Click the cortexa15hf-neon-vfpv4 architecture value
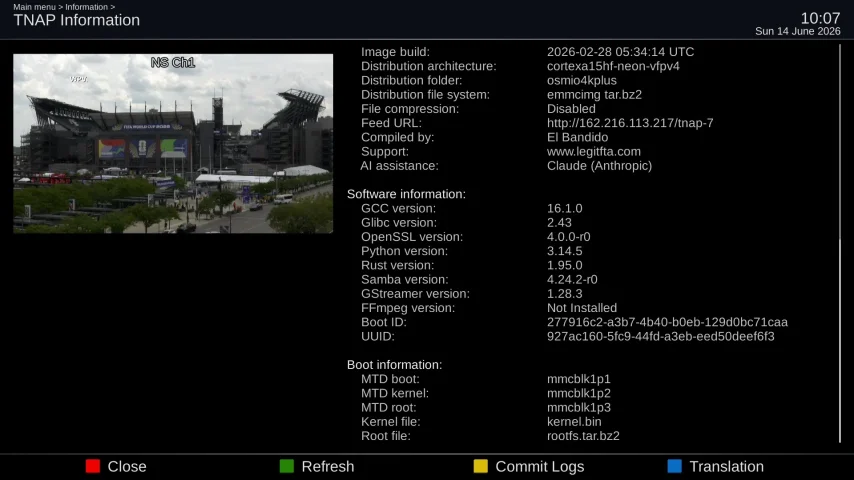This screenshot has width=854, height=480. 613,66
